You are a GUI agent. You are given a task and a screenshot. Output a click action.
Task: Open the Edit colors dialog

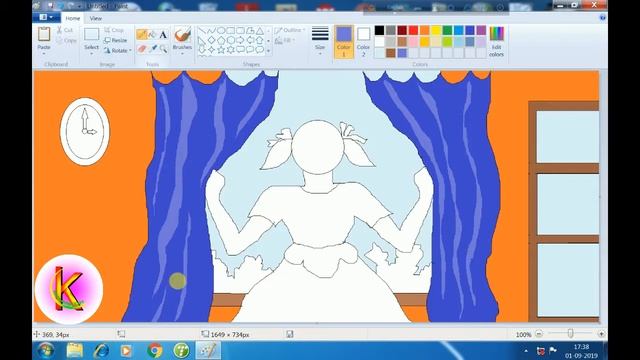point(496,42)
